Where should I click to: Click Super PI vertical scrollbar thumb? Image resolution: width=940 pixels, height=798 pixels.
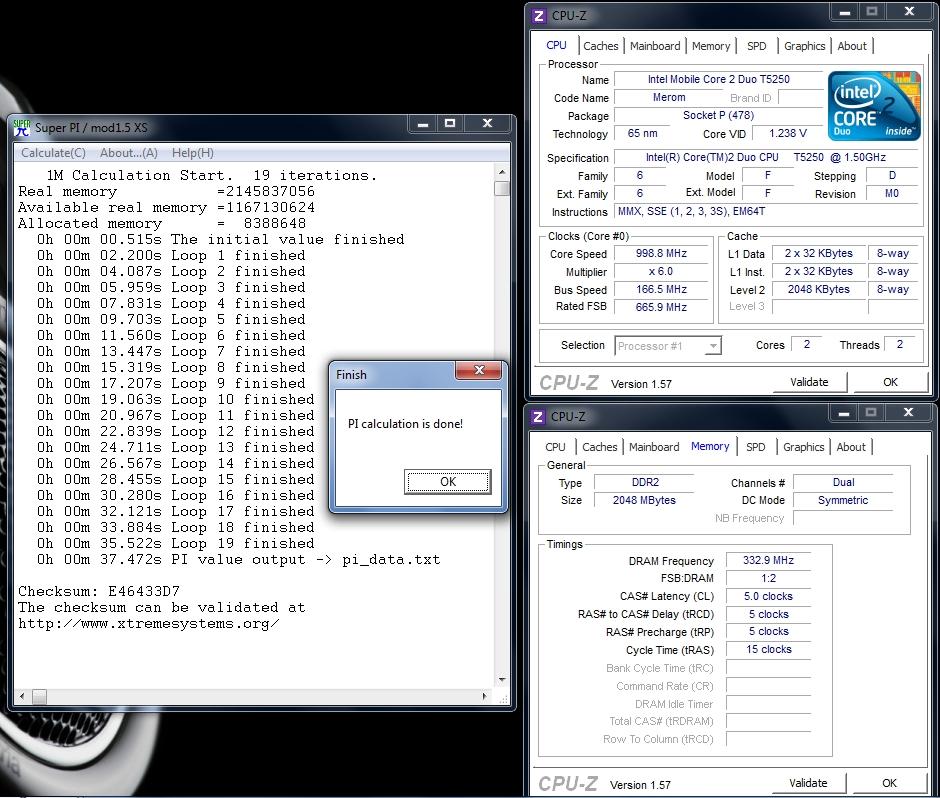click(x=502, y=188)
